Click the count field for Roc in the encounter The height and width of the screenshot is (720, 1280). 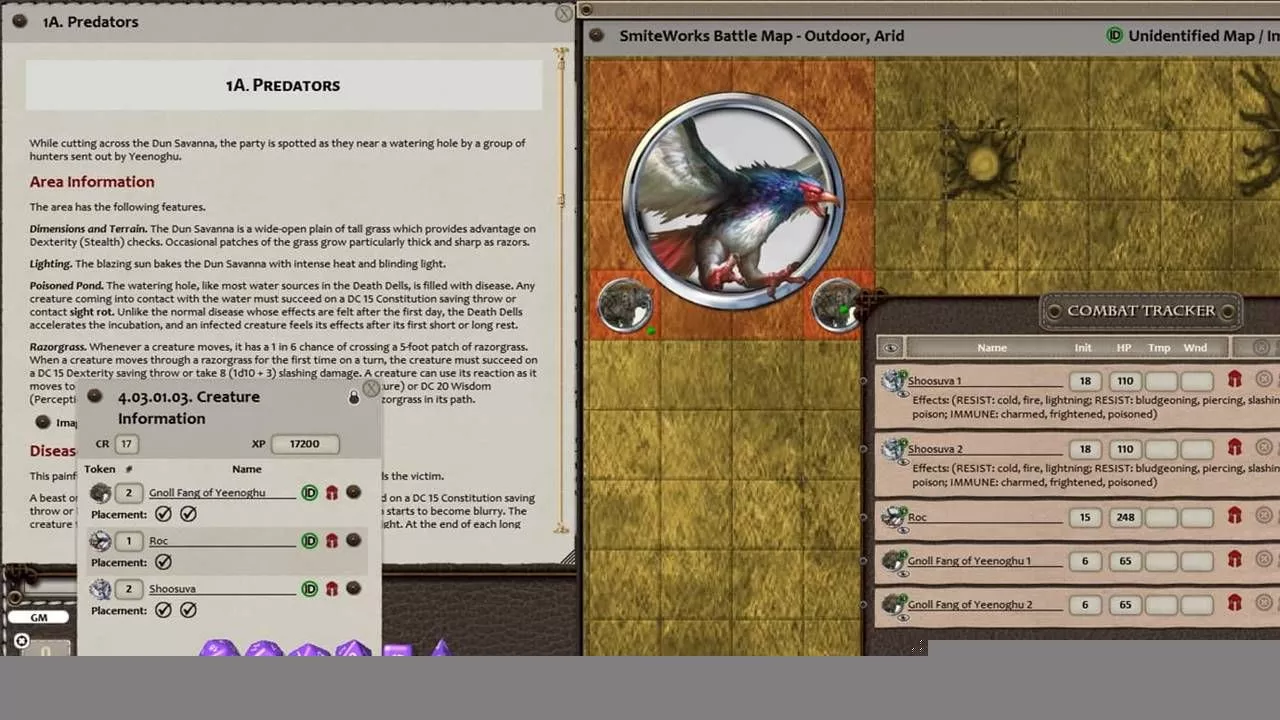click(x=128, y=541)
